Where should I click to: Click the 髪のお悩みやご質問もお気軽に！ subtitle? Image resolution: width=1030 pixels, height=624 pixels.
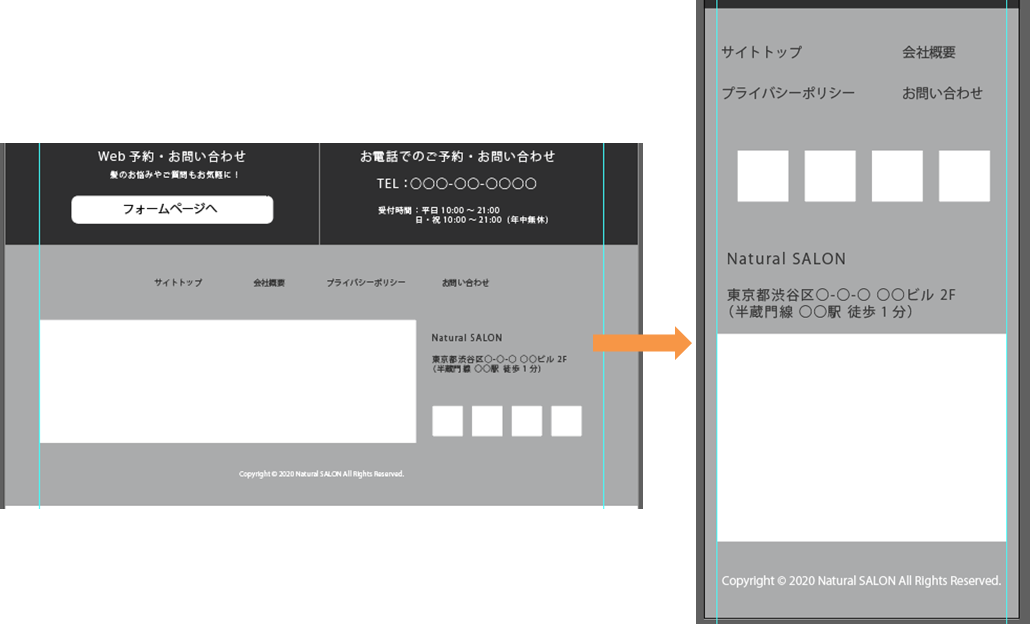point(174,175)
